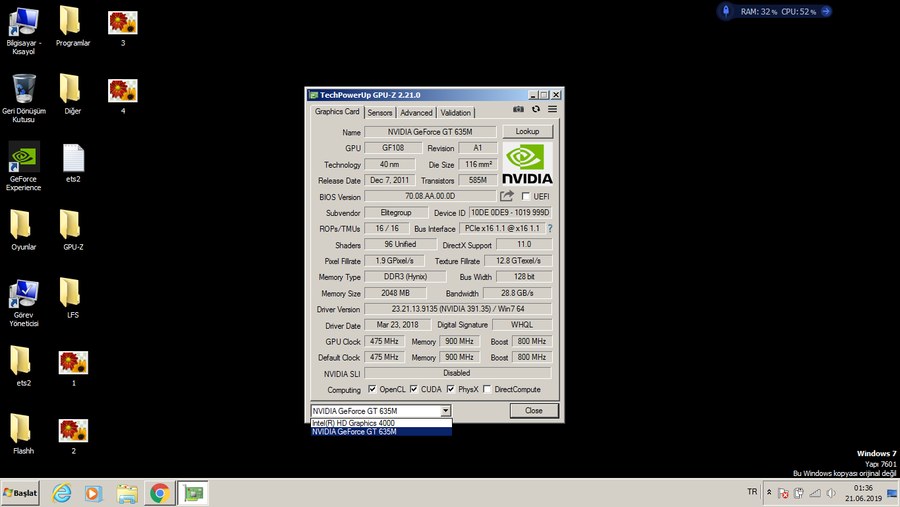Open Geri Dönüşüm Kutusu recycle bin
The image size is (900, 507).
click(24, 98)
